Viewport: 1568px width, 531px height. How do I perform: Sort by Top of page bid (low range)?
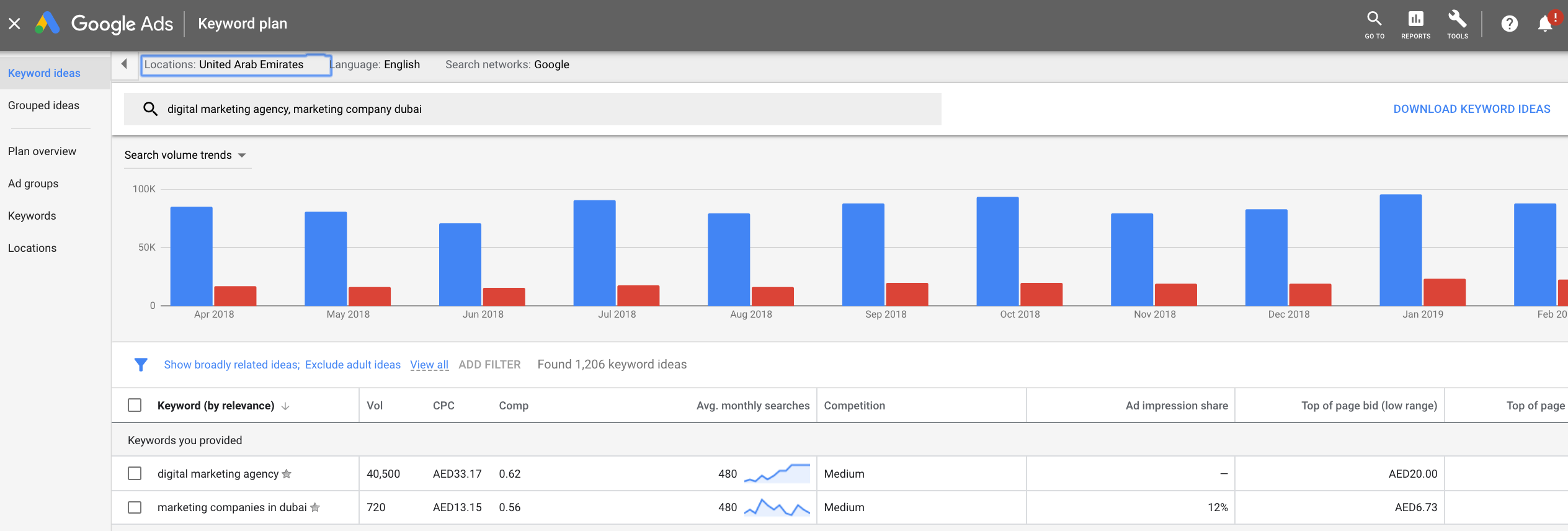[1369, 406]
